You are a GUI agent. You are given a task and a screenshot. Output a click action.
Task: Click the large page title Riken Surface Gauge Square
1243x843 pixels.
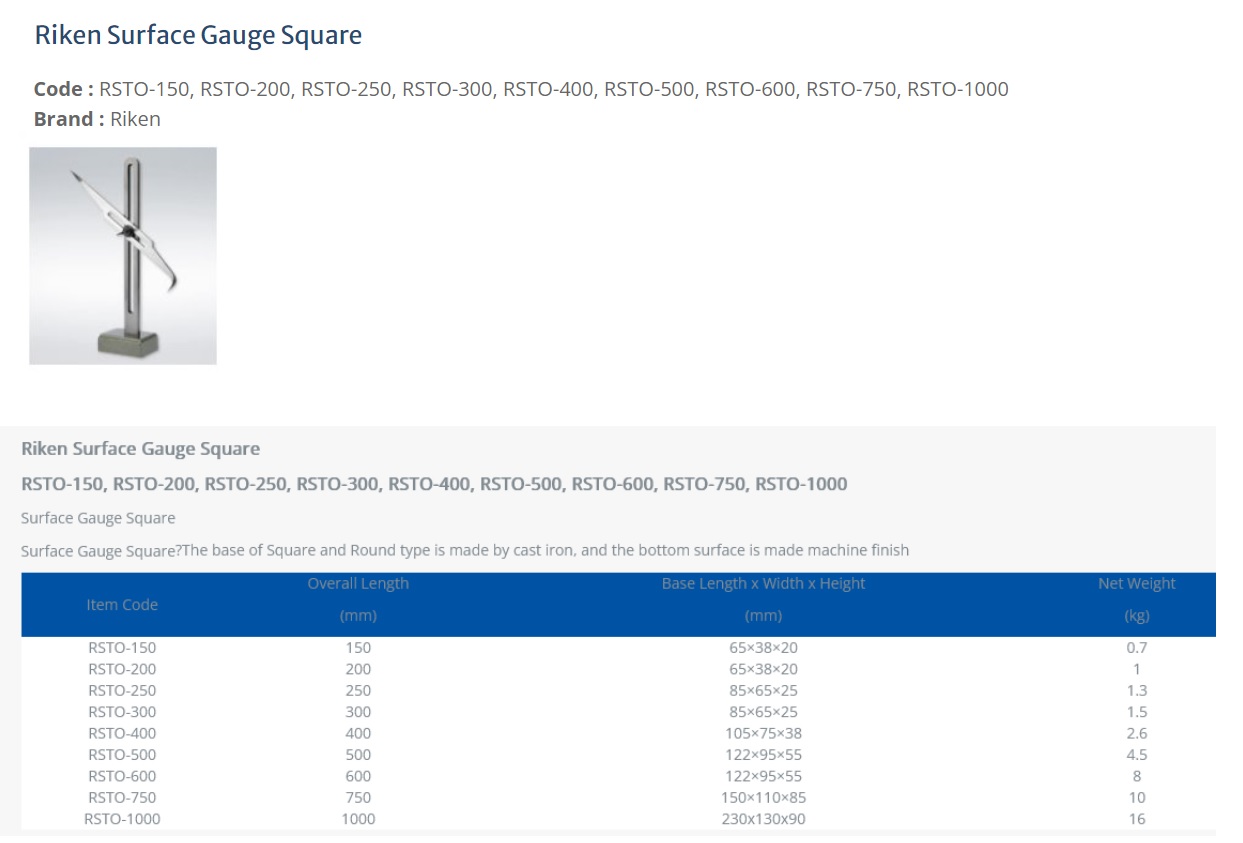pyautogui.click(x=198, y=36)
